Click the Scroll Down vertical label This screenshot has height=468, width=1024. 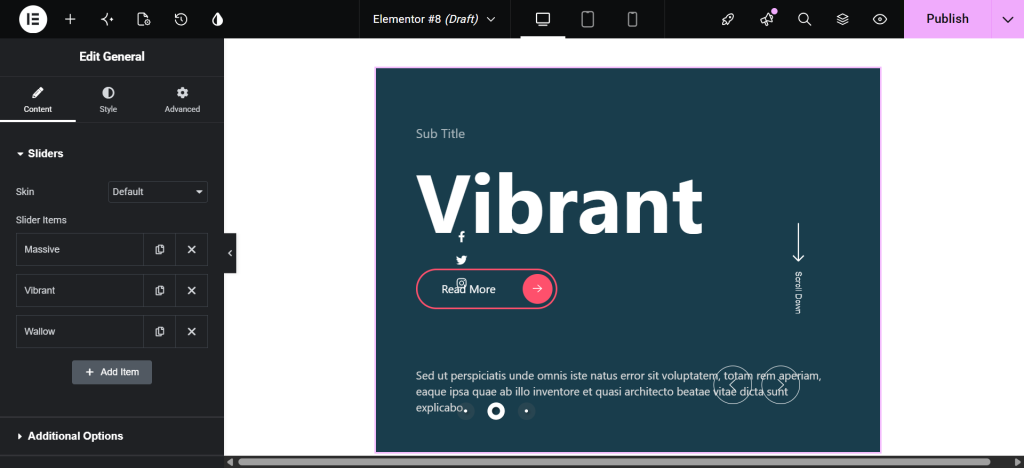pyautogui.click(x=797, y=292)
